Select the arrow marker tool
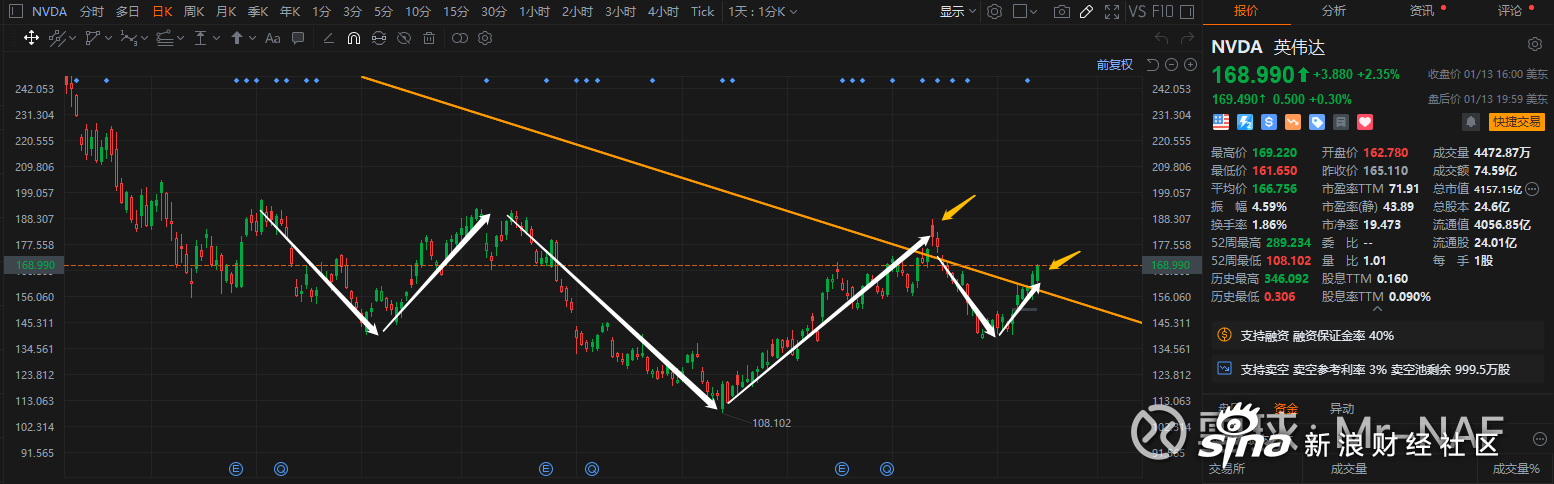Image resolution: width=1554 pixels, height=484 pixels. [237, 38]
